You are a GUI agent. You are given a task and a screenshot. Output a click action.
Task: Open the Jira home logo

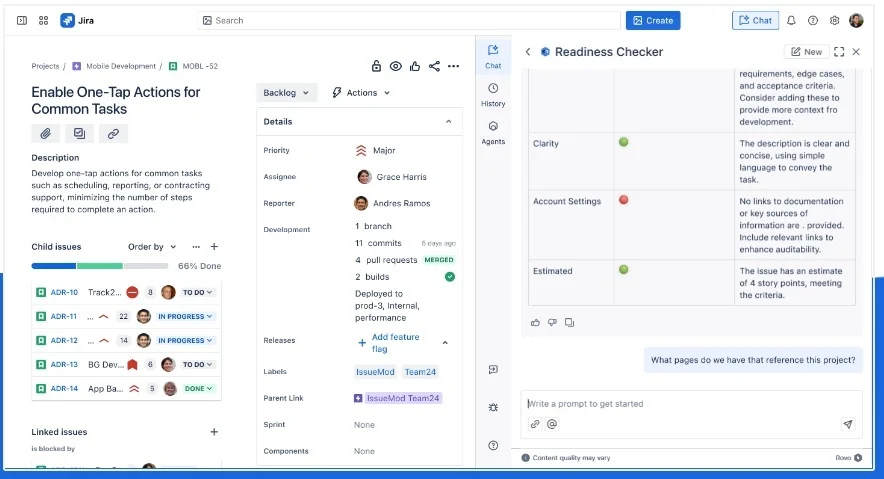pyautogui.click(x=77, y=21)
